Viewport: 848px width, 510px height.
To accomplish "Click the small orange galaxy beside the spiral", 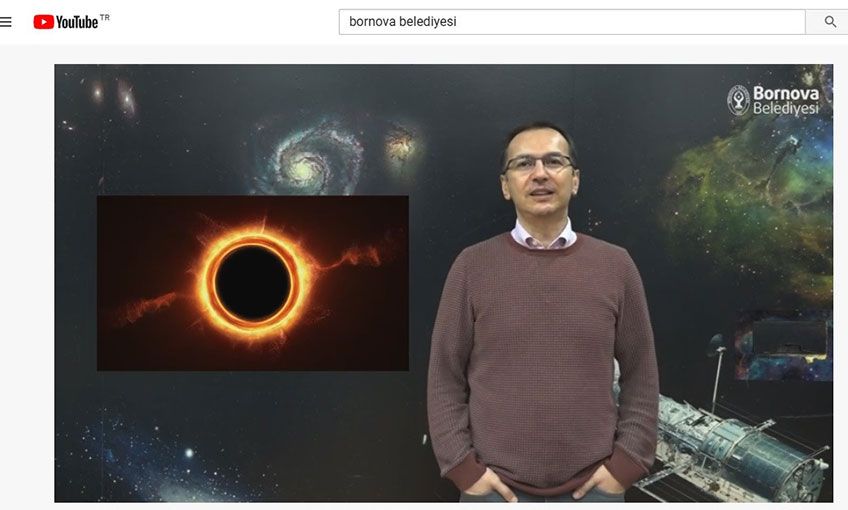I will point(401,145).
